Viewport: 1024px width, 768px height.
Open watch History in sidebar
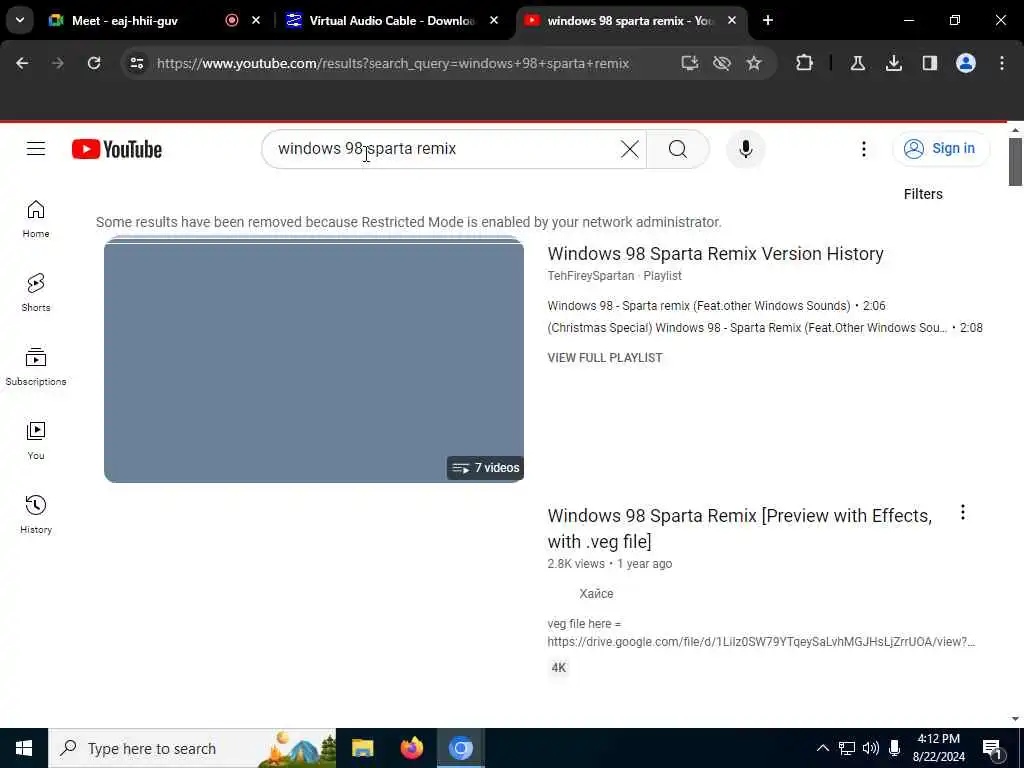(x=36, y=515)
